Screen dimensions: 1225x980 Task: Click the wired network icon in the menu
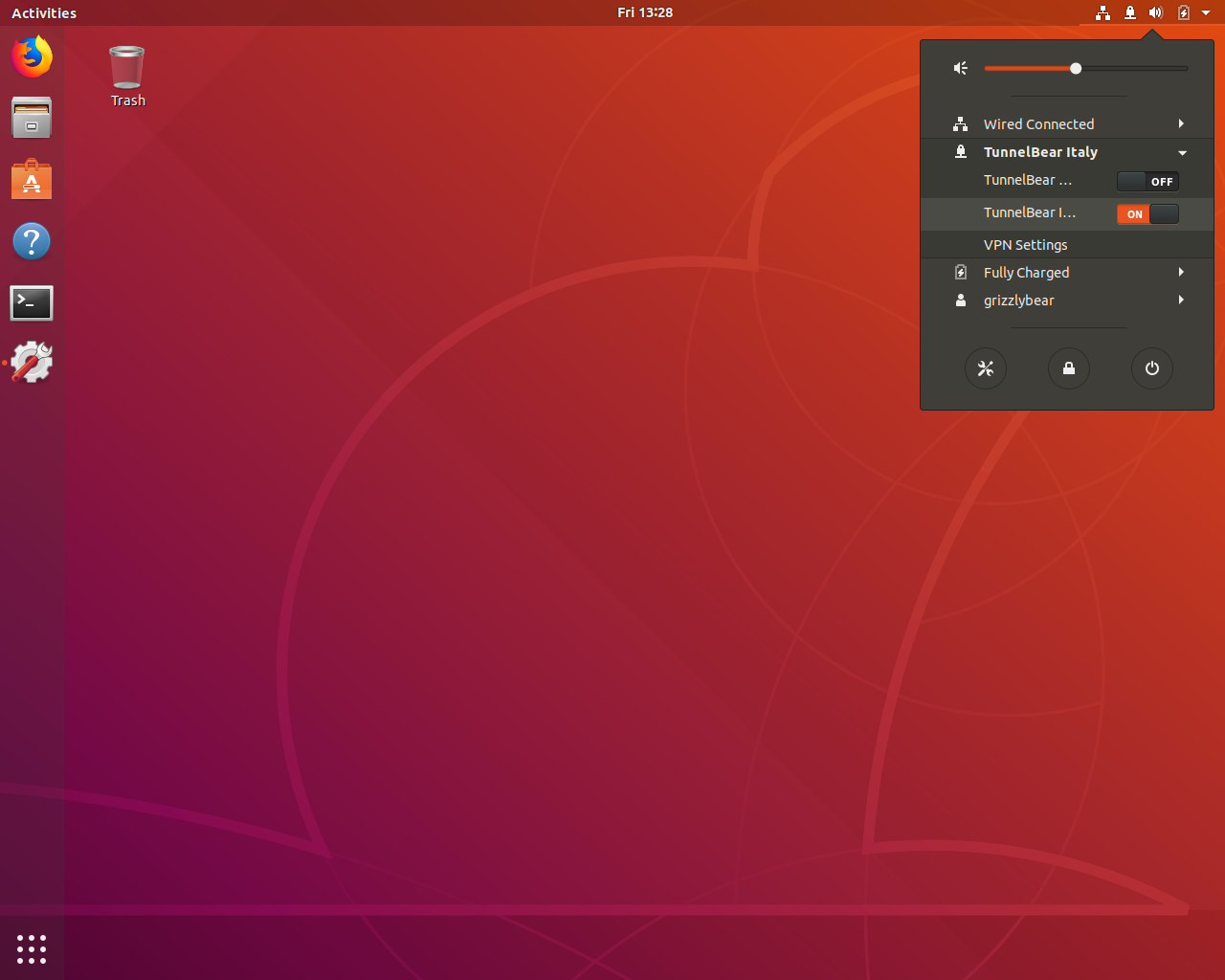click(x=961, y=124)
